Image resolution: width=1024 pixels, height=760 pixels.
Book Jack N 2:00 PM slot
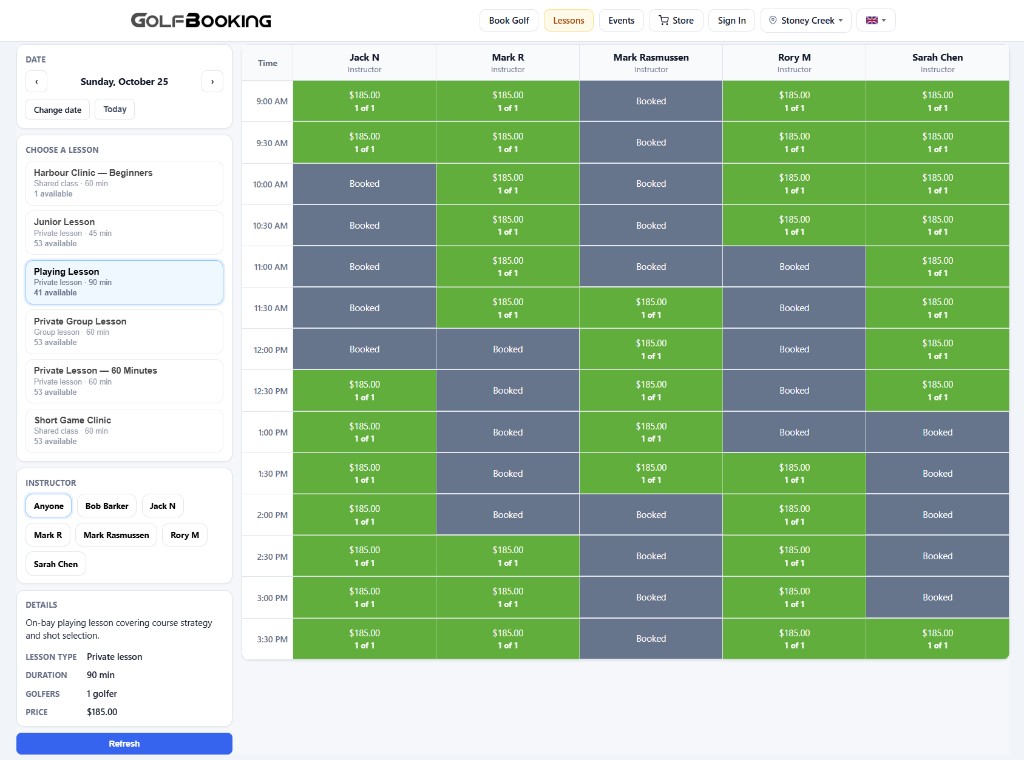(364, 515)
